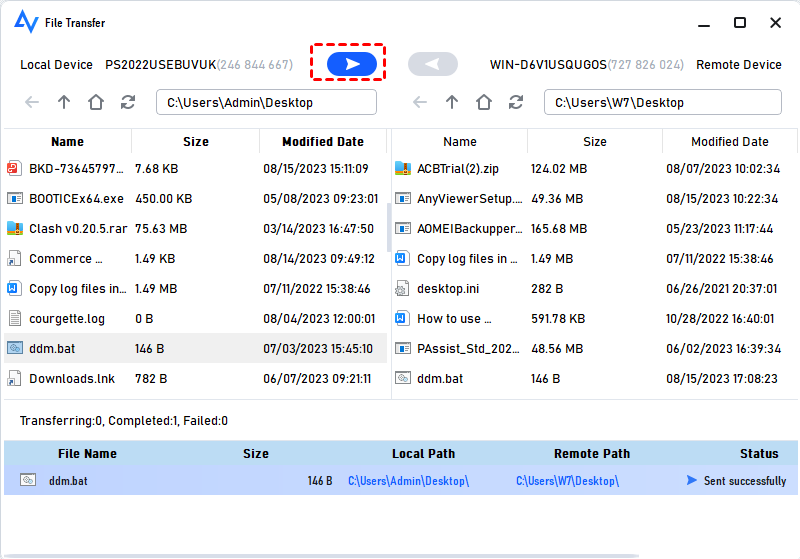This screenshot has width=800, height=559.
Task: Click the local file list vertical scrollbar
Action: pos(389,227)
